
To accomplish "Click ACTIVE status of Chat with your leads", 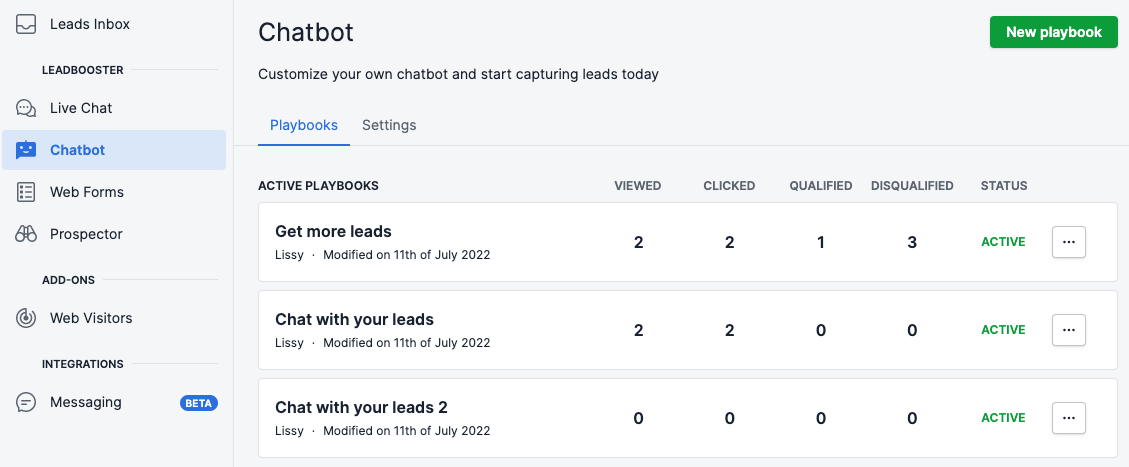I will (1003, 330).
